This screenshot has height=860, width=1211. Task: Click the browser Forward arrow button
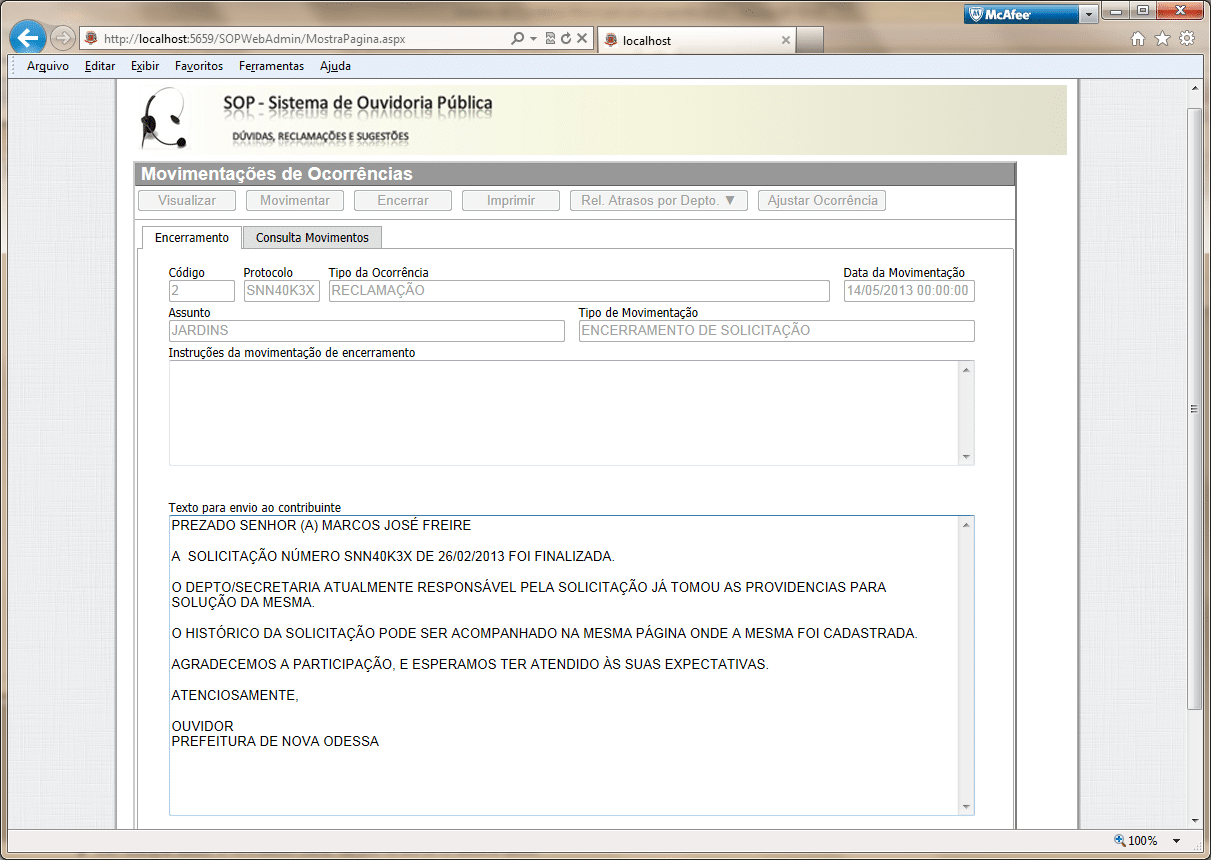[x=62, y=39]
